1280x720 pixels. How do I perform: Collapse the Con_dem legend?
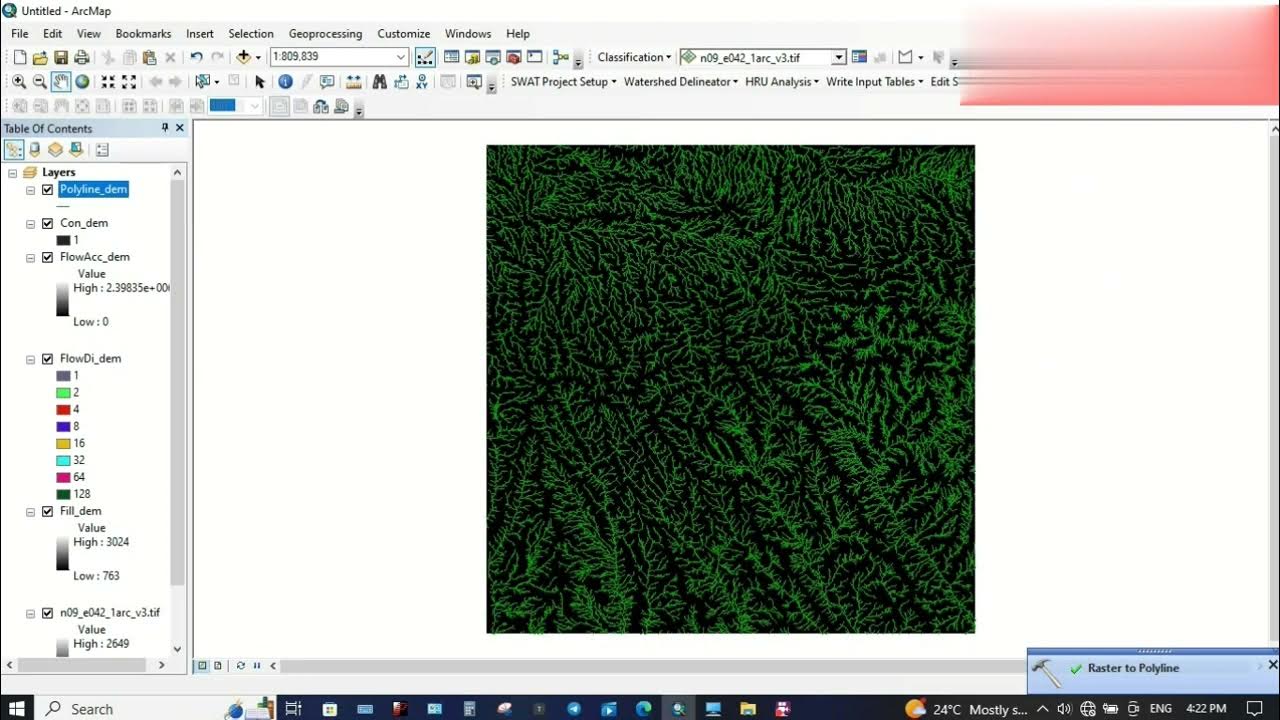[31, 224]
